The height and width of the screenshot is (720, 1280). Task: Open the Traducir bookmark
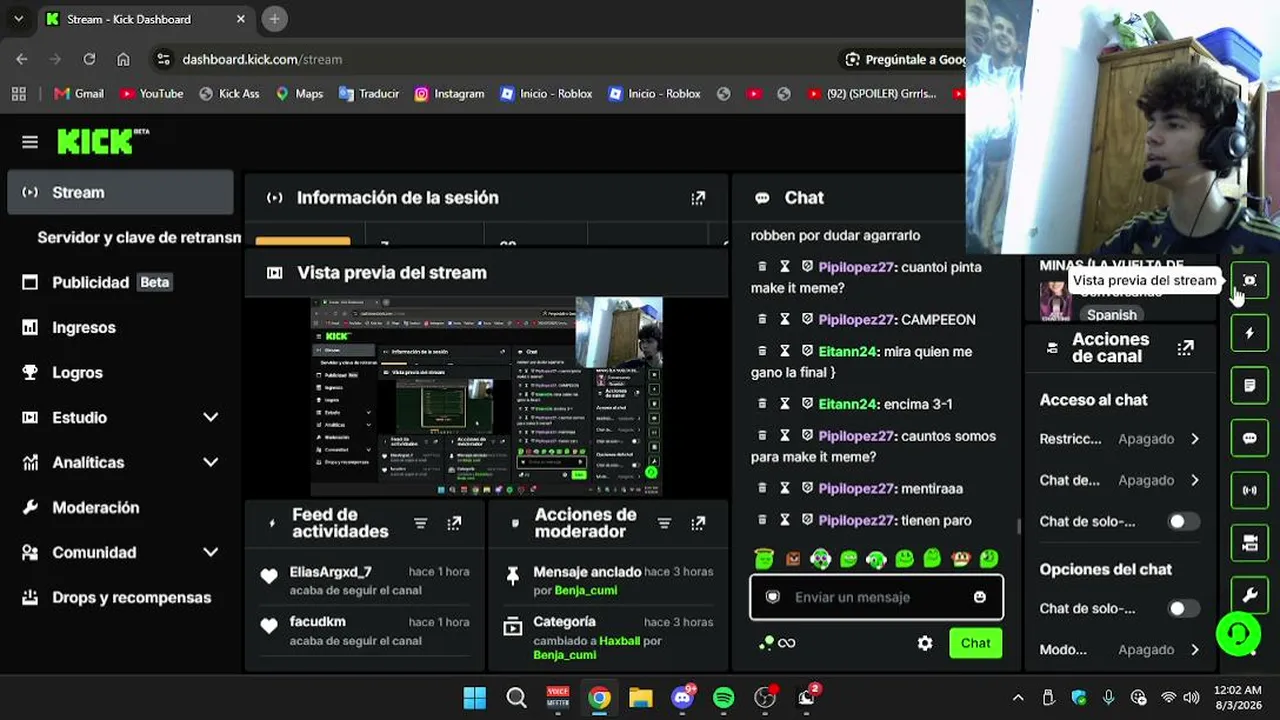[369, 94]
